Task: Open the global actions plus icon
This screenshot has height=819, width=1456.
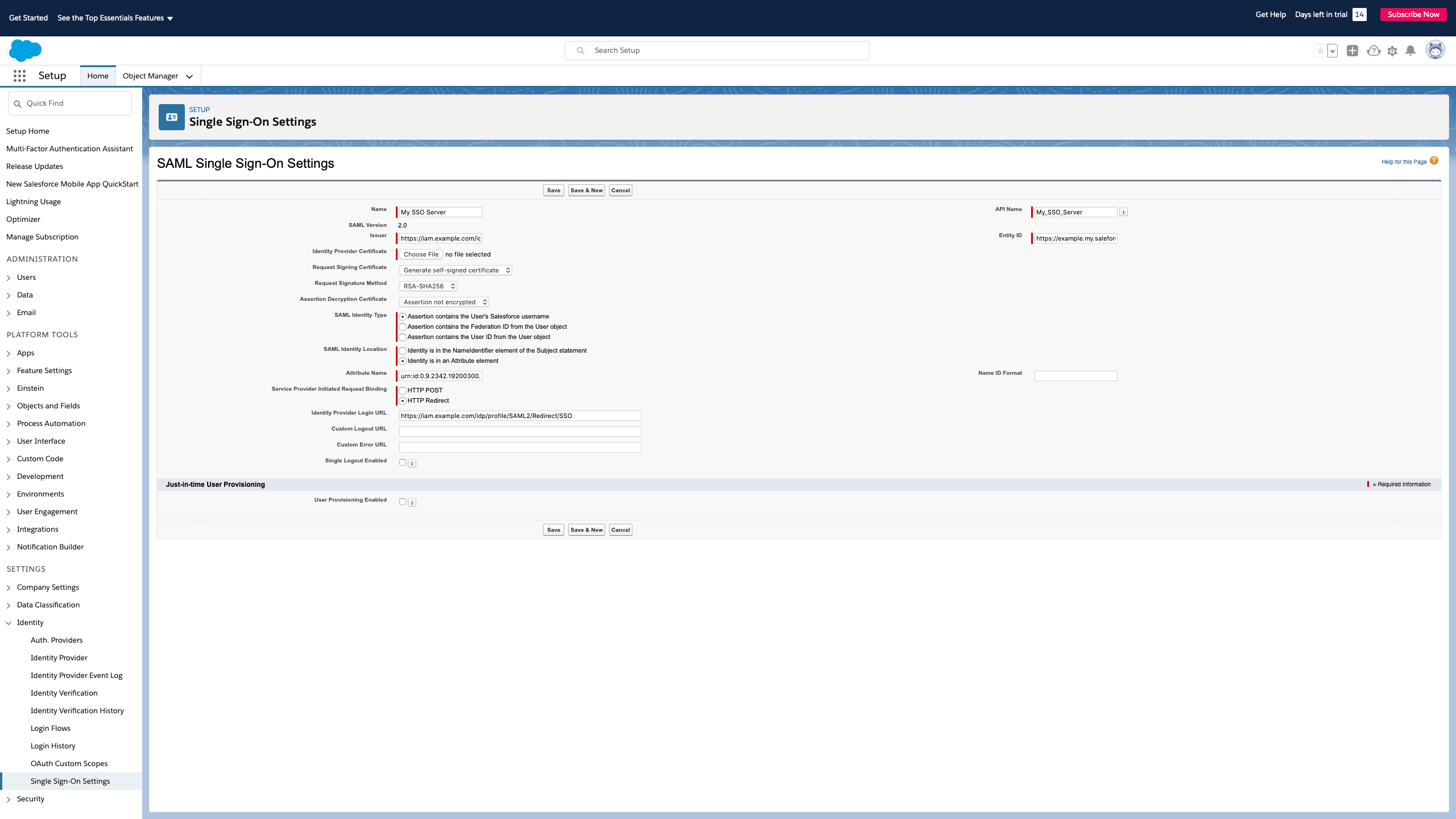Action: [1352, 51]
